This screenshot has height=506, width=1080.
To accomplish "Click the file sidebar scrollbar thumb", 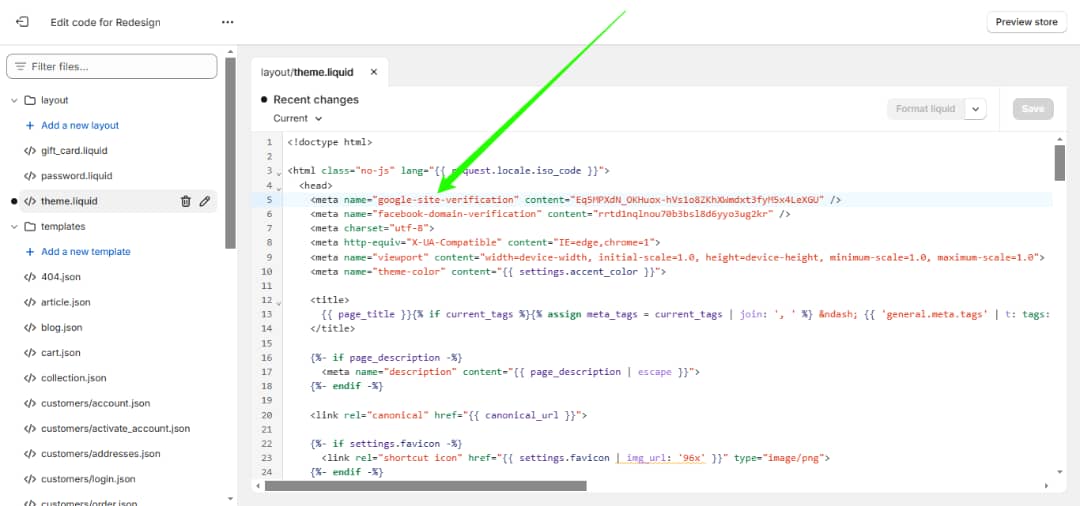I will [231, 153].
